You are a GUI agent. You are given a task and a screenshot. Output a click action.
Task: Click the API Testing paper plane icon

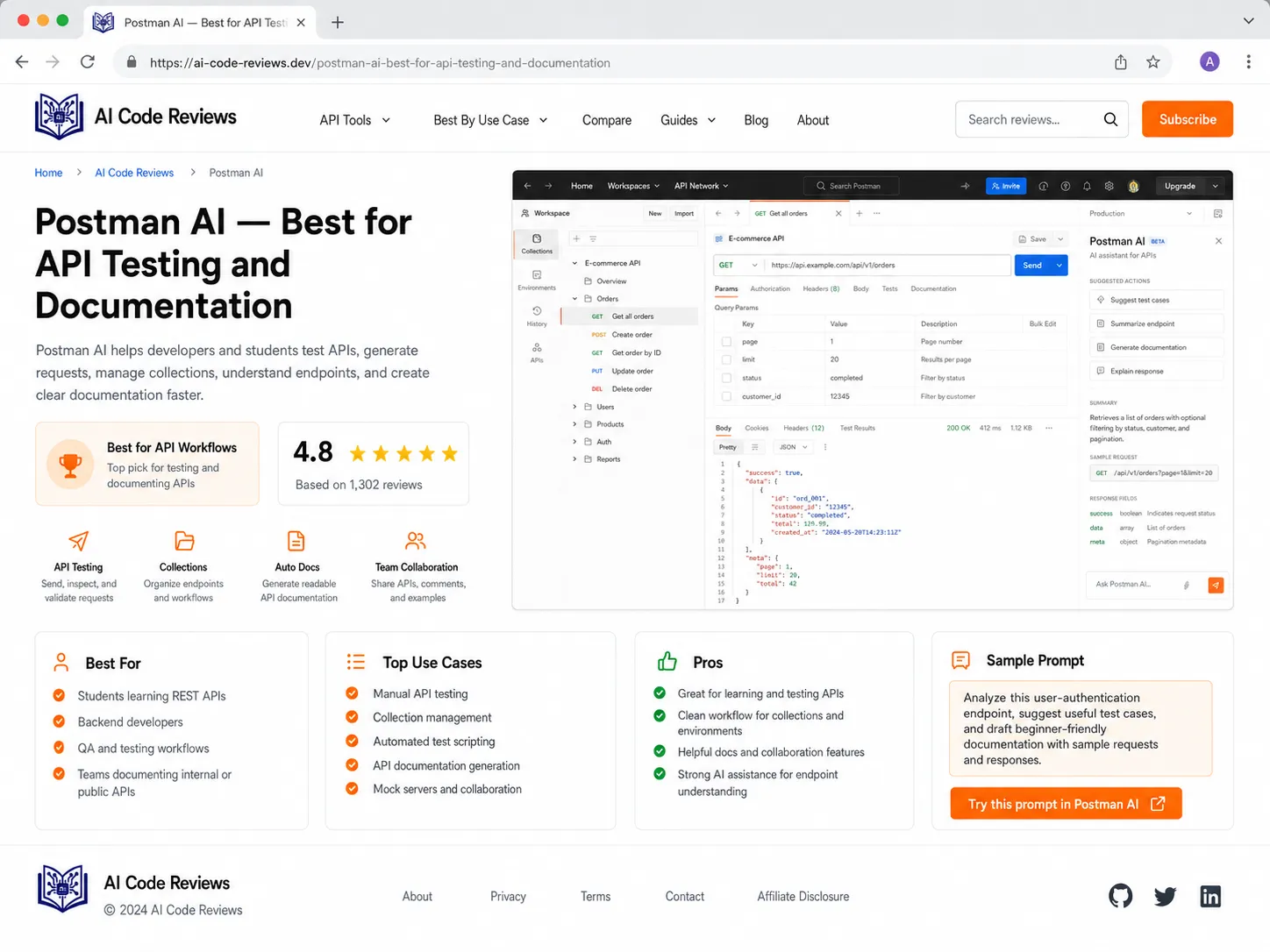pyautogui.click(x=79, y=541)
